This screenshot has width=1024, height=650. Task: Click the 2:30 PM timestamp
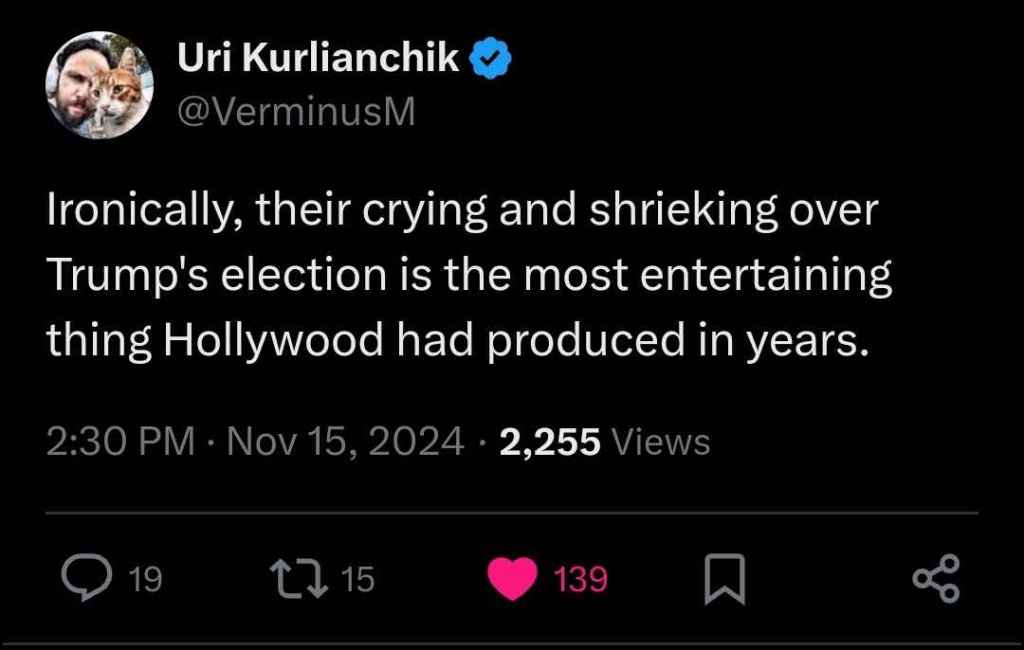point(120,441)
